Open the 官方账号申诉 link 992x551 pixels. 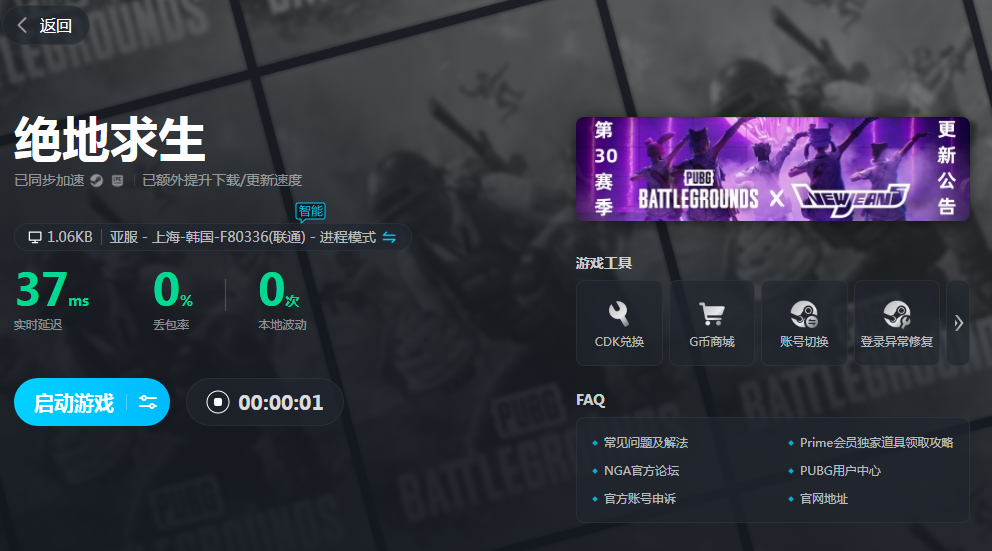(x=640, y=498)
